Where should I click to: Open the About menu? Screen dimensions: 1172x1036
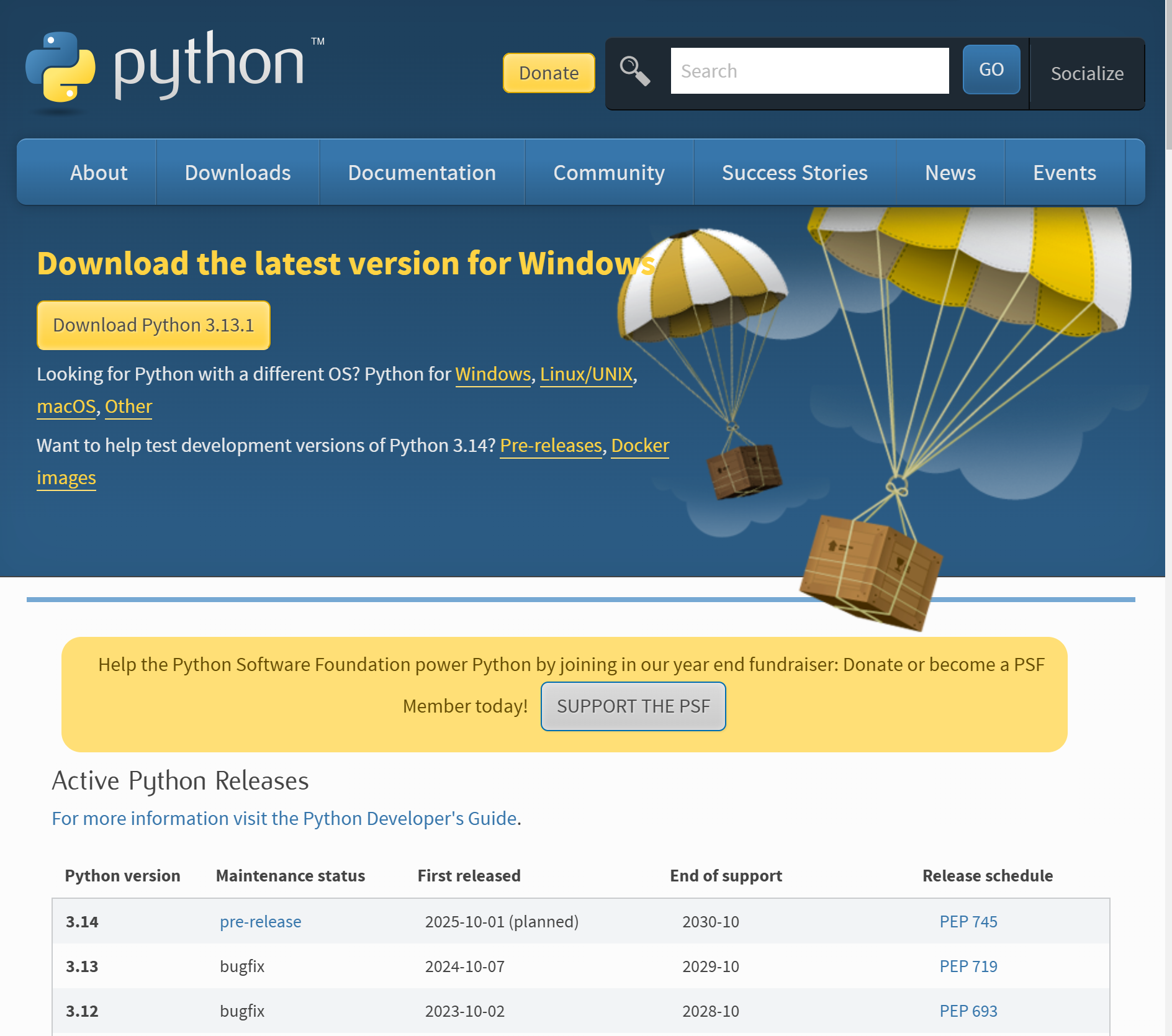[x=99, y=173]
